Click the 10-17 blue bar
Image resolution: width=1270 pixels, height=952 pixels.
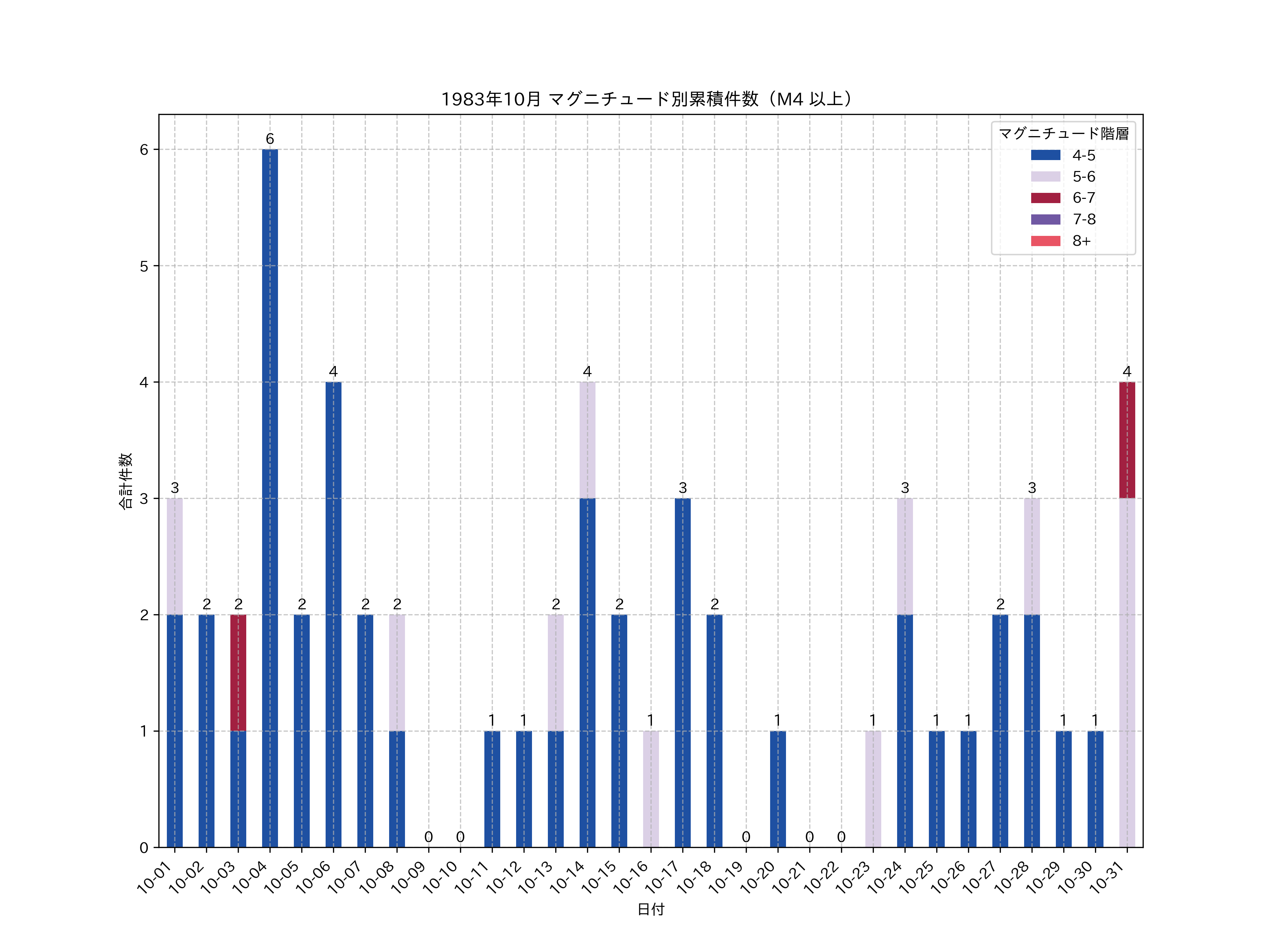[683, 672]
